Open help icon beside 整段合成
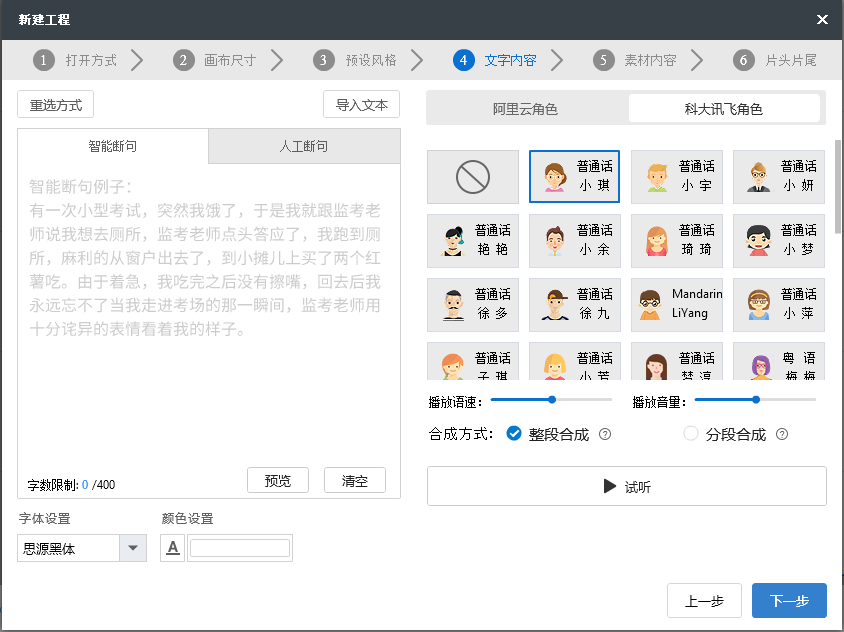 coord(605,434)
